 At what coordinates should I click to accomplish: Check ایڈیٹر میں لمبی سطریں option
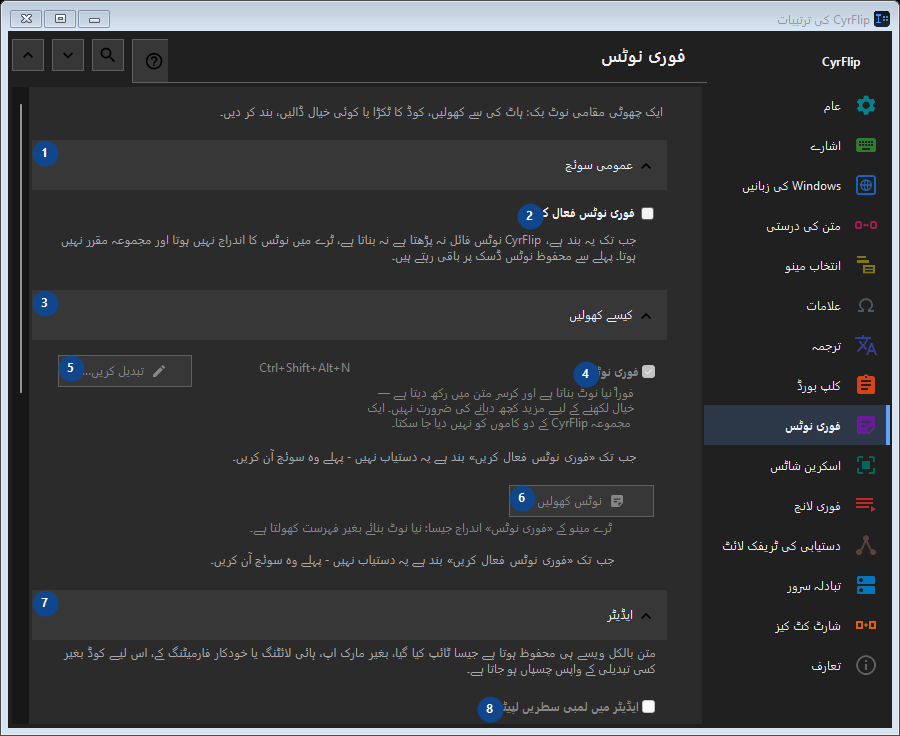point(649,707)
